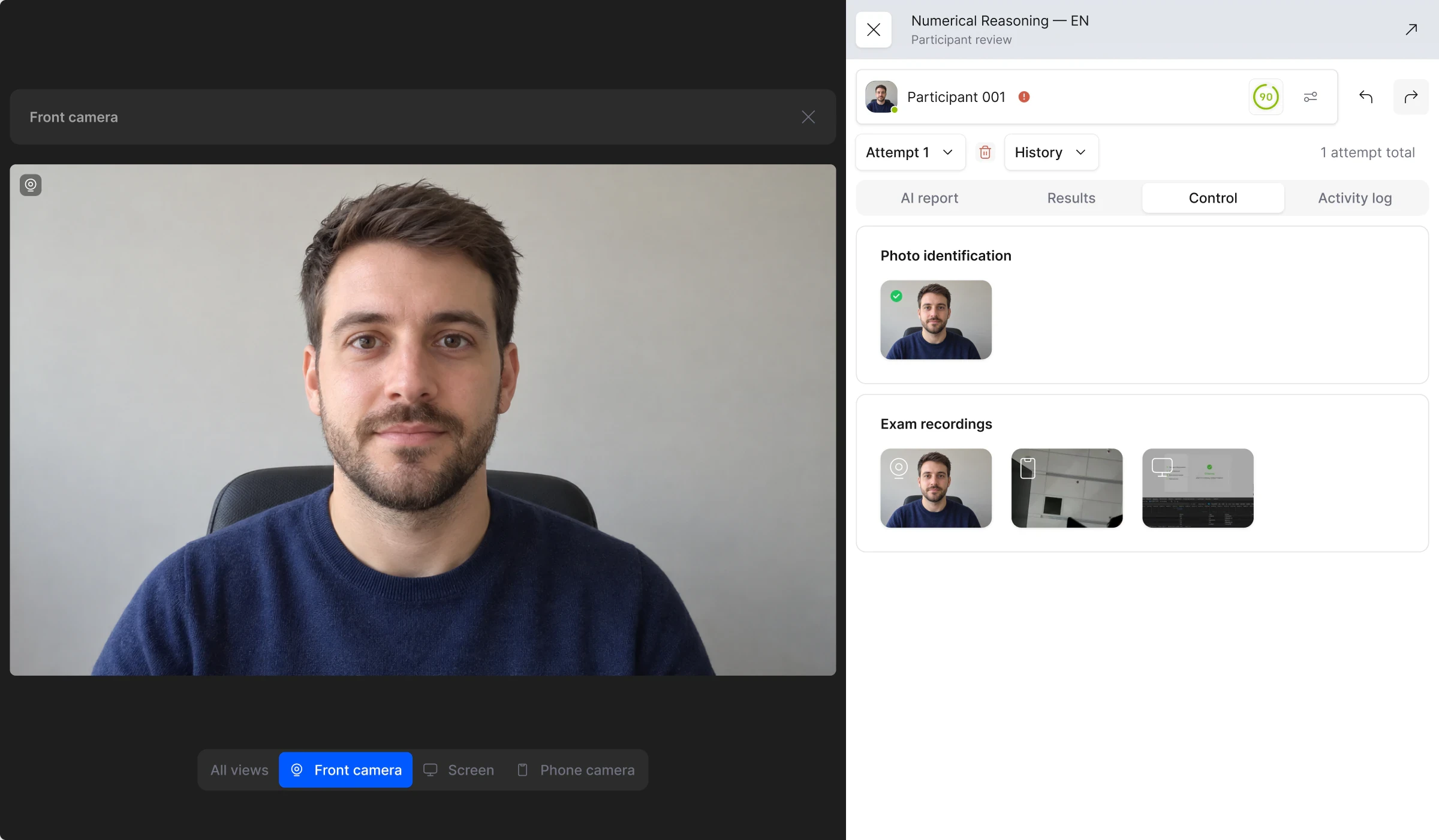Expand the Attempt 1 dropdown
The image size is (1439, 840).
910,152
